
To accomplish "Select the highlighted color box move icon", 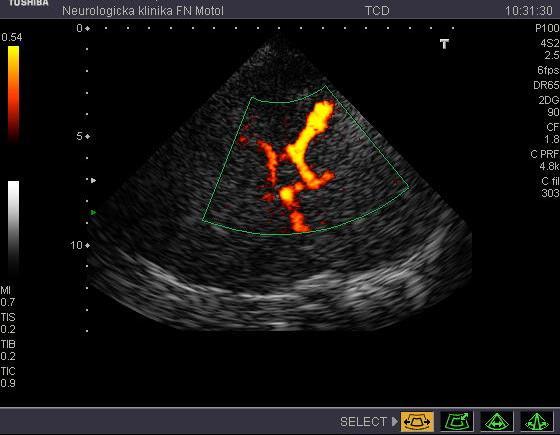I will tap(417, 421).
